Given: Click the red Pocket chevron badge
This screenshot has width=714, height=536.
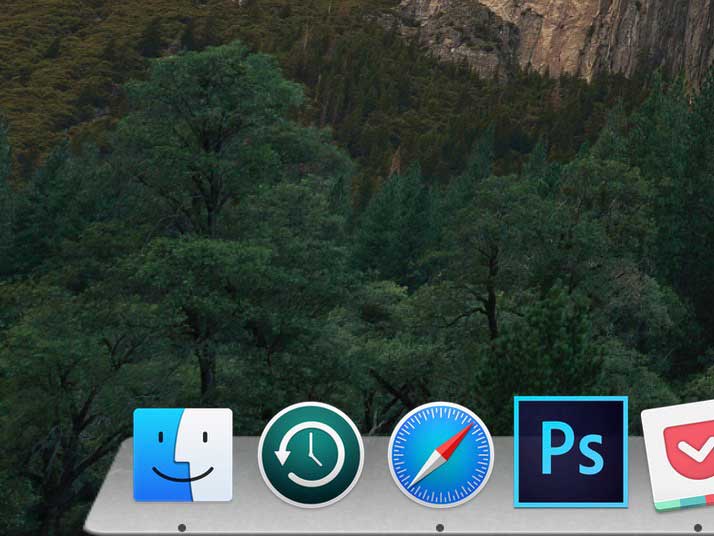Looking at the screenshot, I should click(690, 451).
